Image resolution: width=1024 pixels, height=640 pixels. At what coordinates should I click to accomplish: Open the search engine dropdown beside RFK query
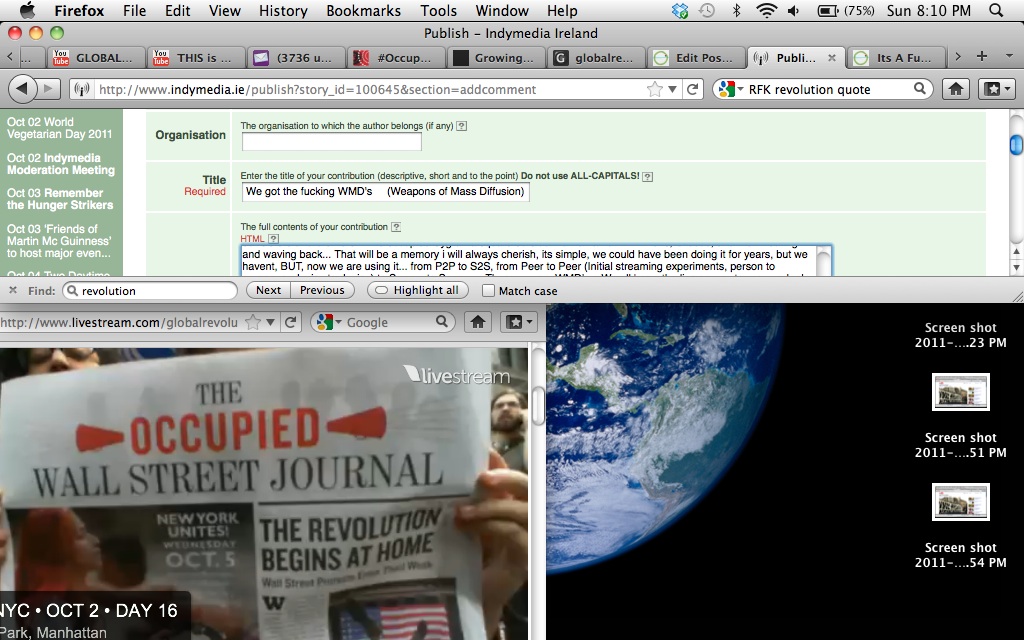point(731,89)
